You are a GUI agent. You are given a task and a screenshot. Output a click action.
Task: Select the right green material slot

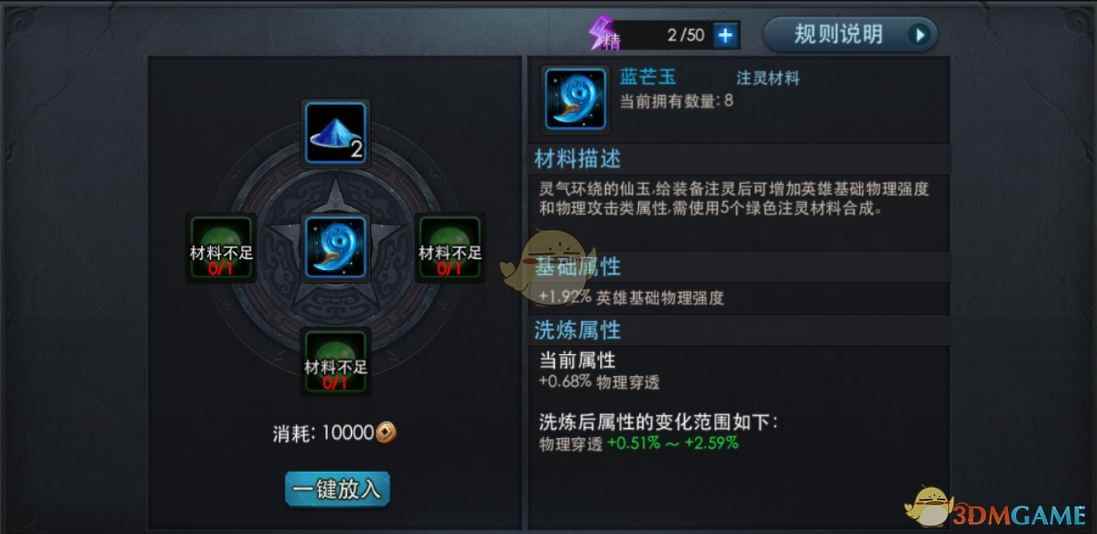(x=449, y=248)
